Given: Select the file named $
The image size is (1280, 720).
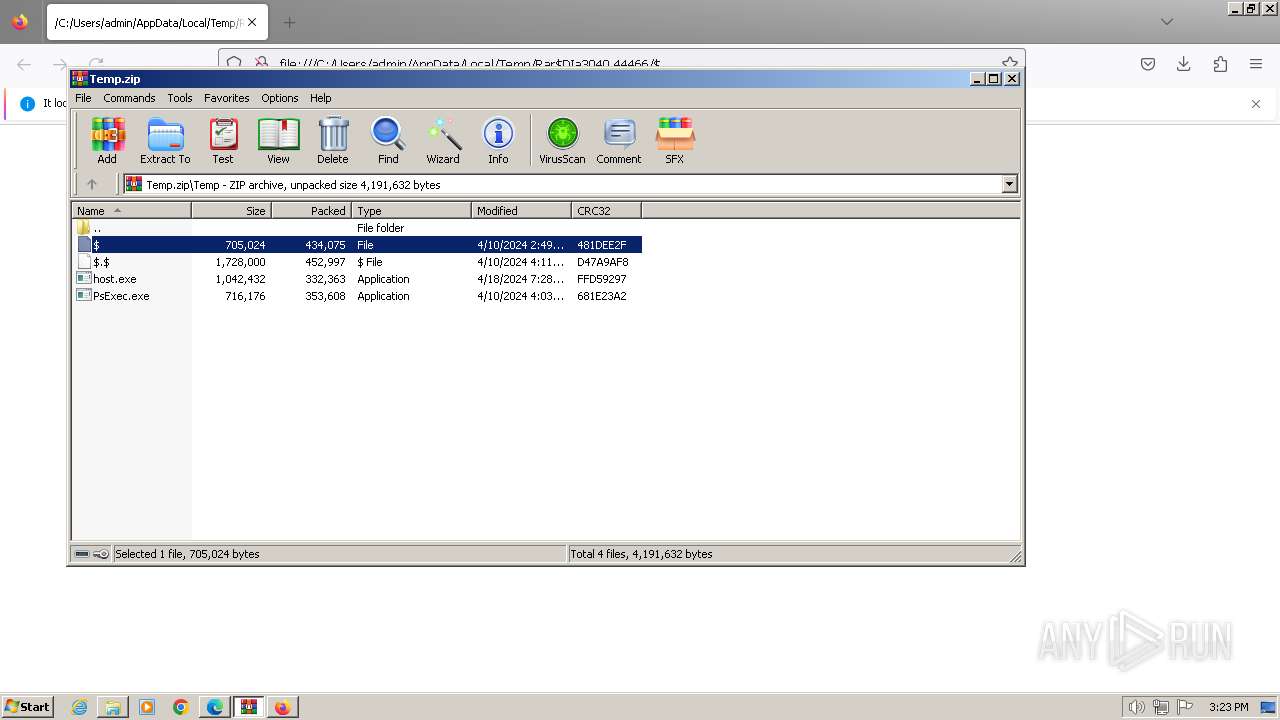Looking at the screenshot, I should (x=358, y=245).
